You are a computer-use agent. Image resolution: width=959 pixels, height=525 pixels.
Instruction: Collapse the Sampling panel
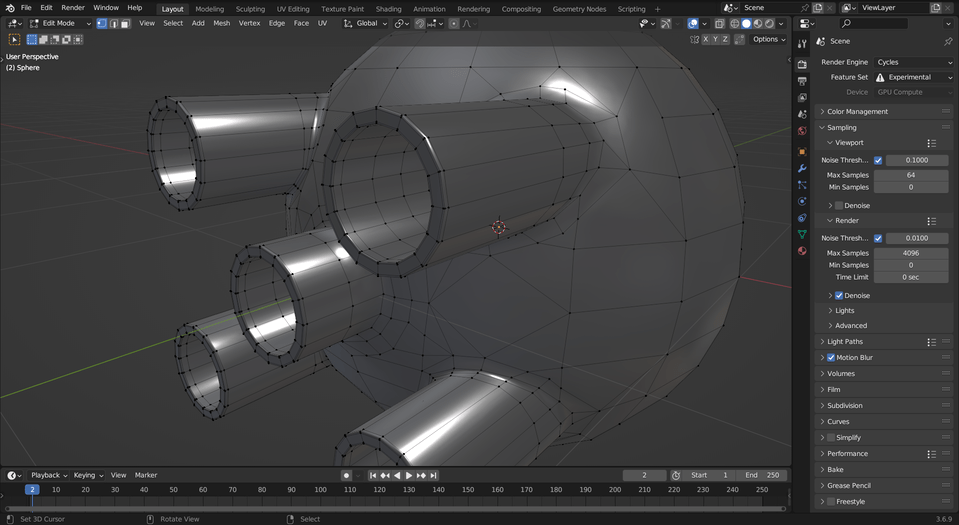(885, 127)
